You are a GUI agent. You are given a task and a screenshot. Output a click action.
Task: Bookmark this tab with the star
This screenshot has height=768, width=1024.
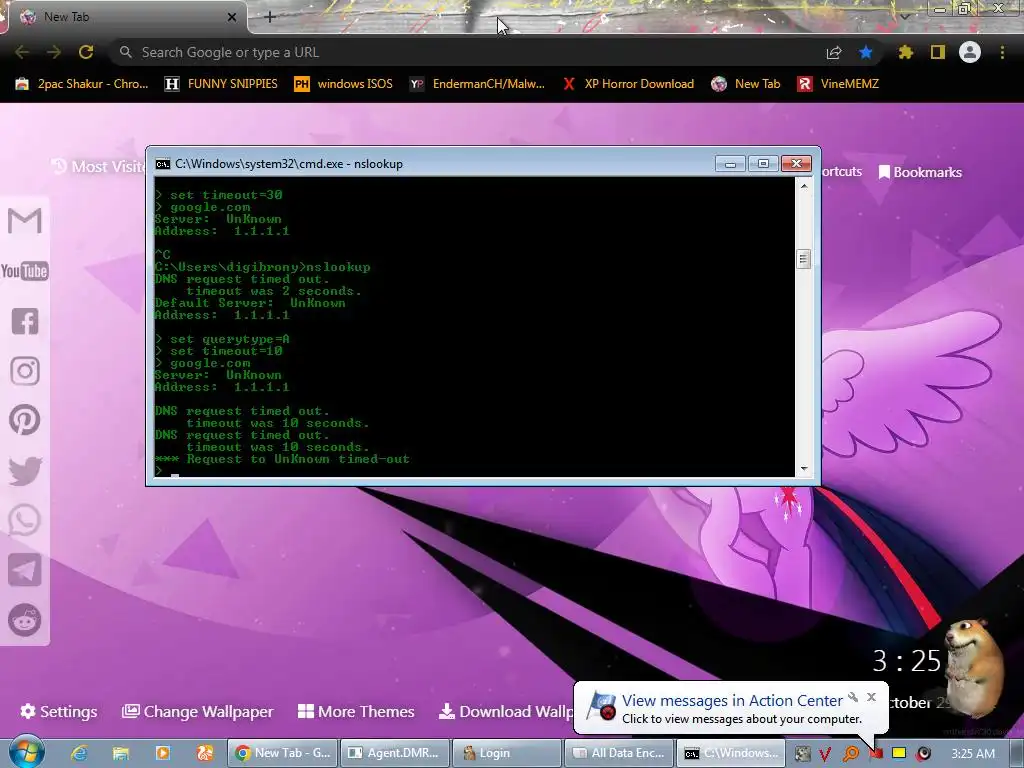[866, 52]
